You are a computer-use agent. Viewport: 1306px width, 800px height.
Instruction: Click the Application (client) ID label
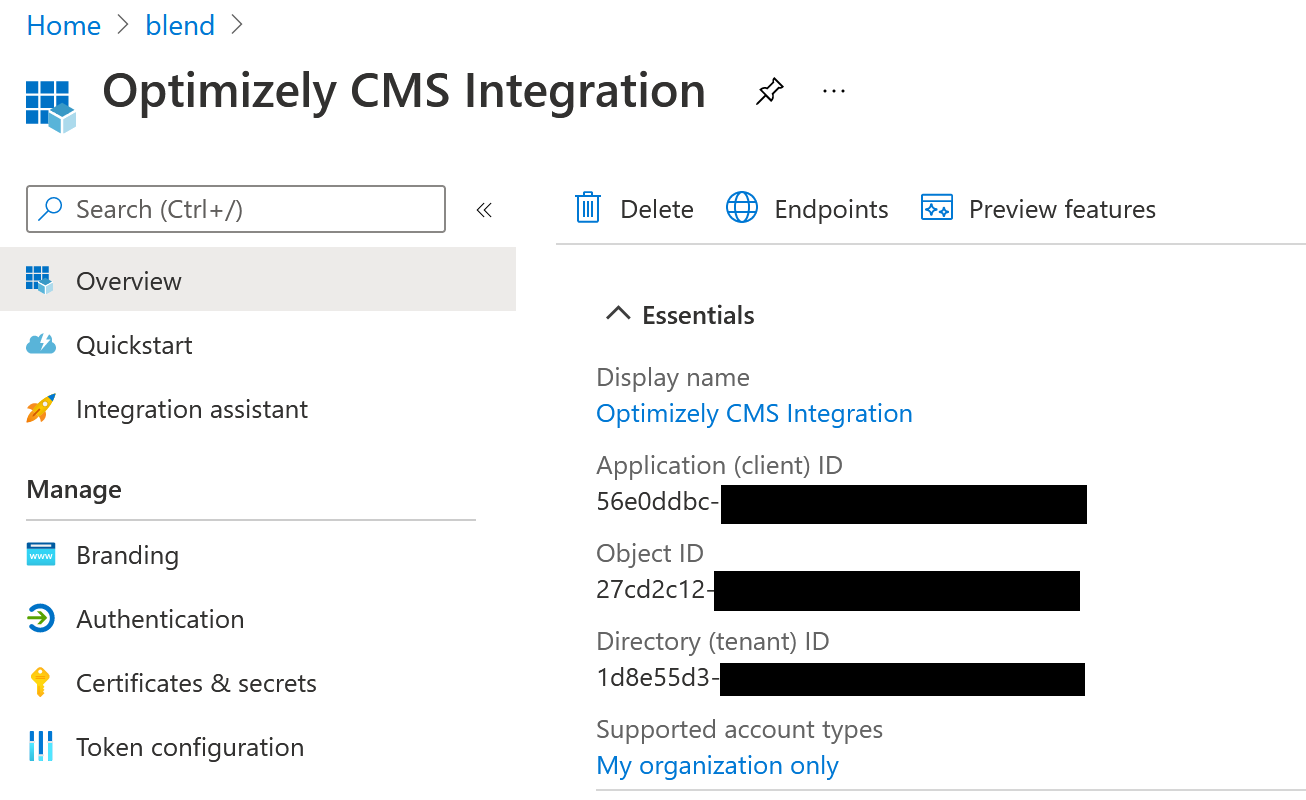pos(719,465)
